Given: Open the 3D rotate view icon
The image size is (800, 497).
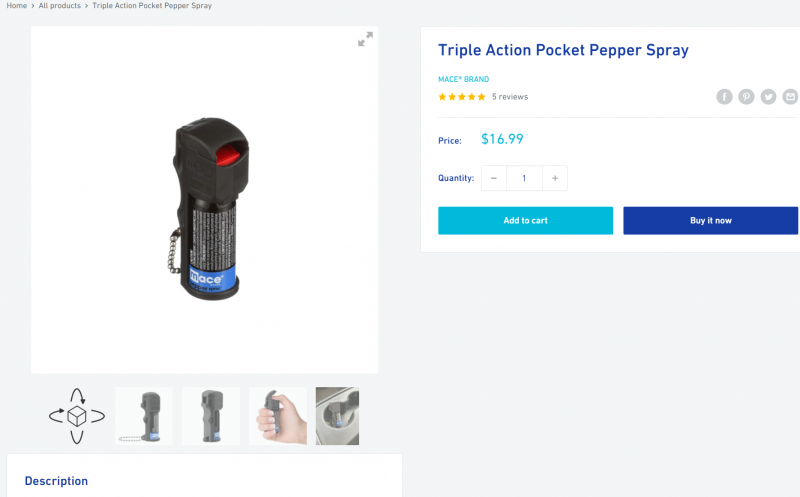Looking at the screenshot, I should (77, 416).
